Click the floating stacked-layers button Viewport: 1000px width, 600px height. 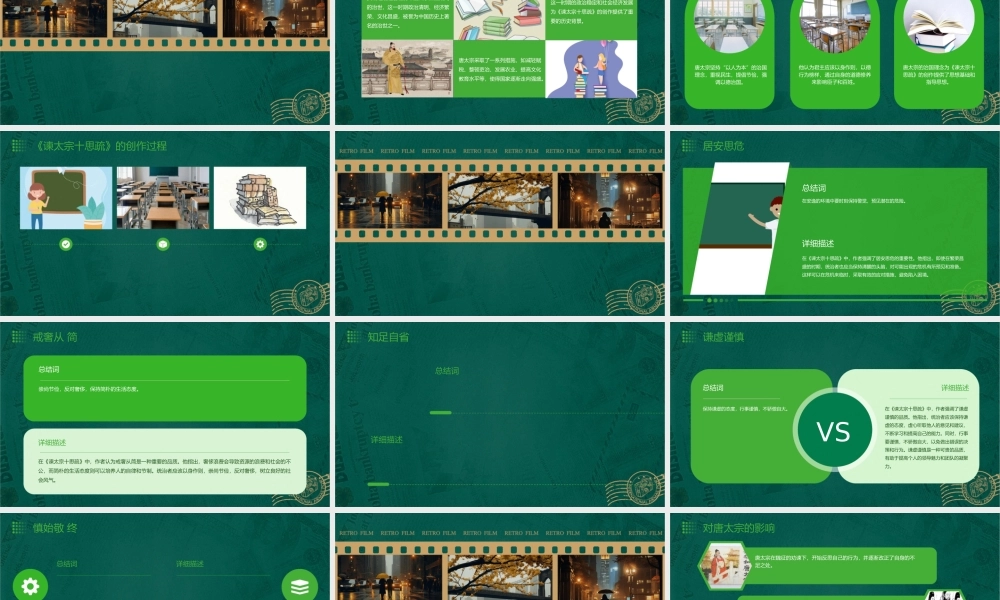(300, 585)
